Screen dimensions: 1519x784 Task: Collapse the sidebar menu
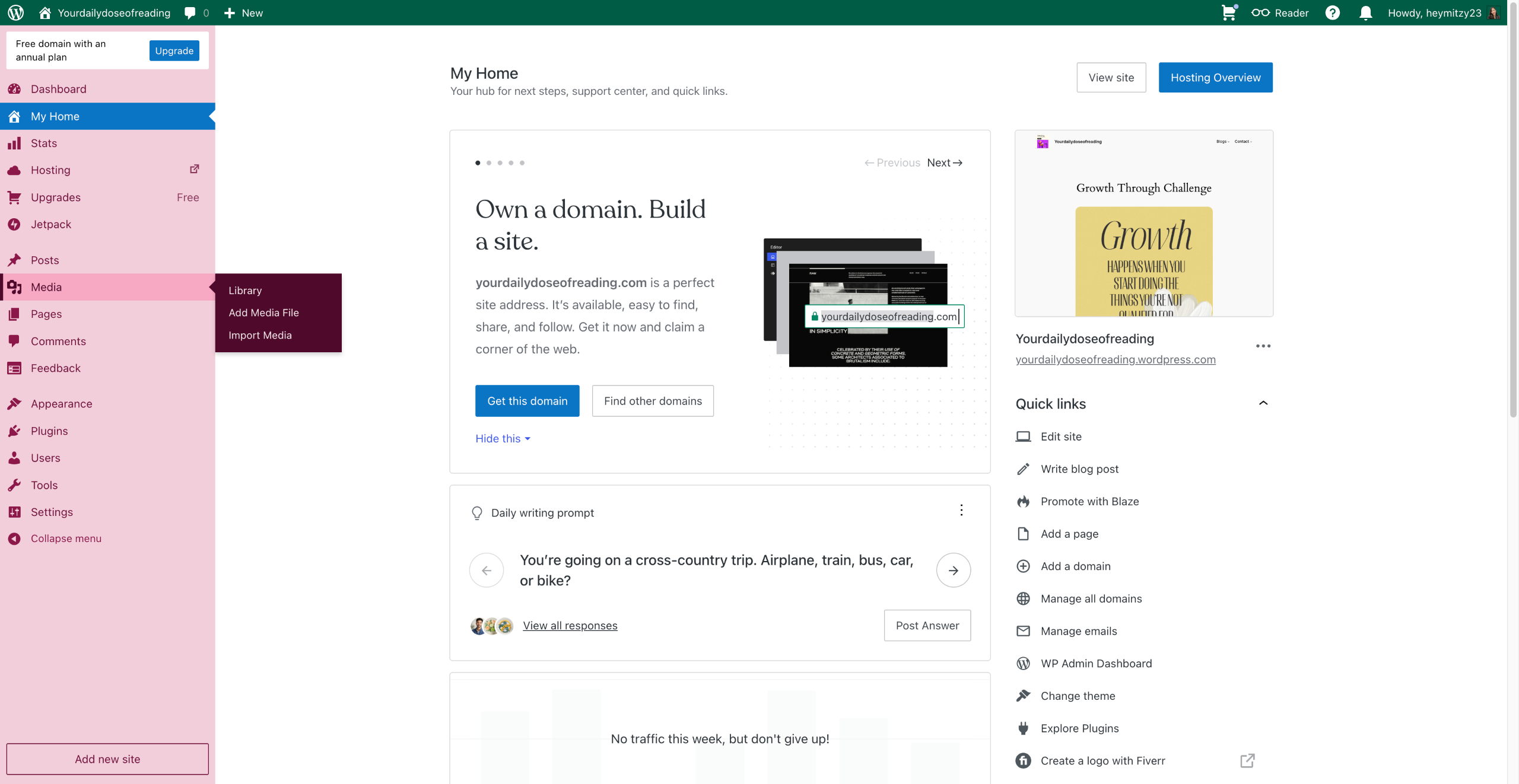pos(65,538)
